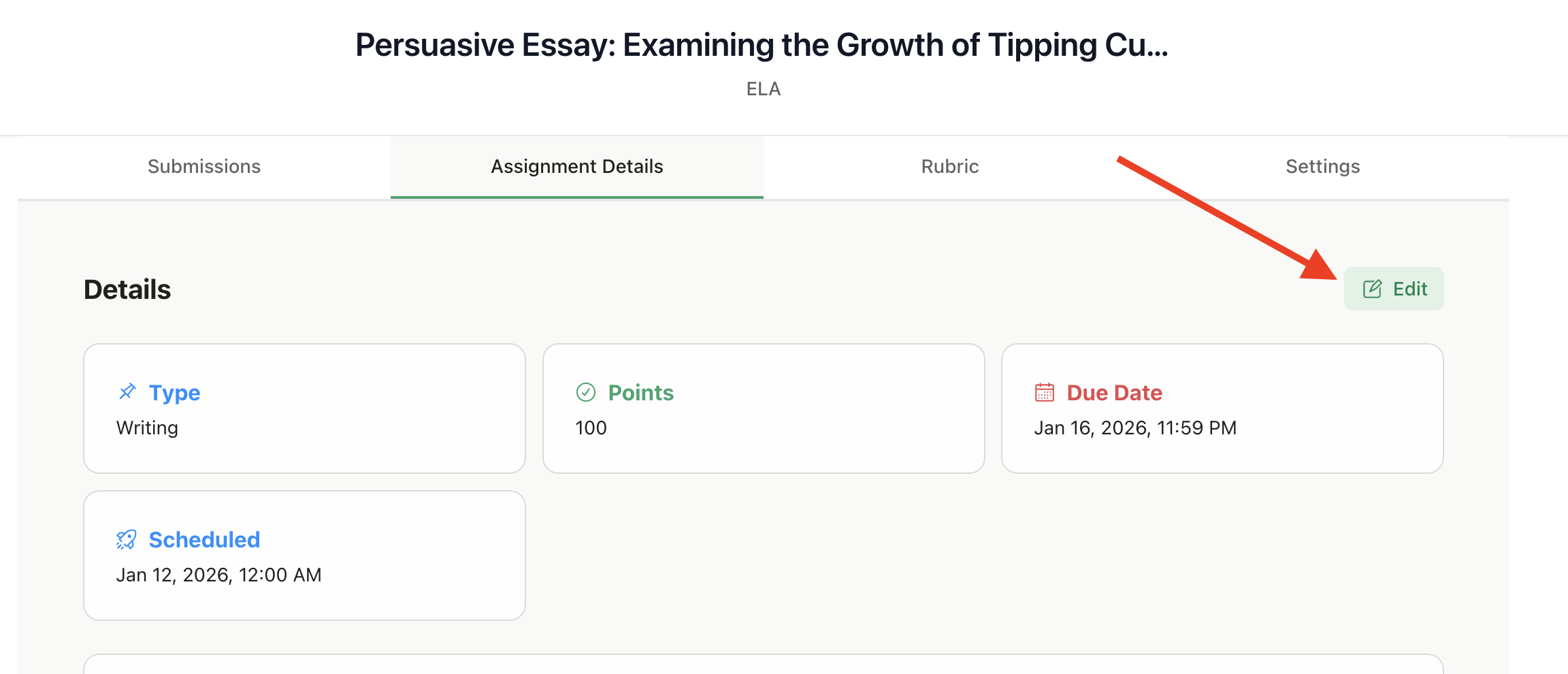
Task: Select the red Due Date label
Action: tap(1114, 393)
